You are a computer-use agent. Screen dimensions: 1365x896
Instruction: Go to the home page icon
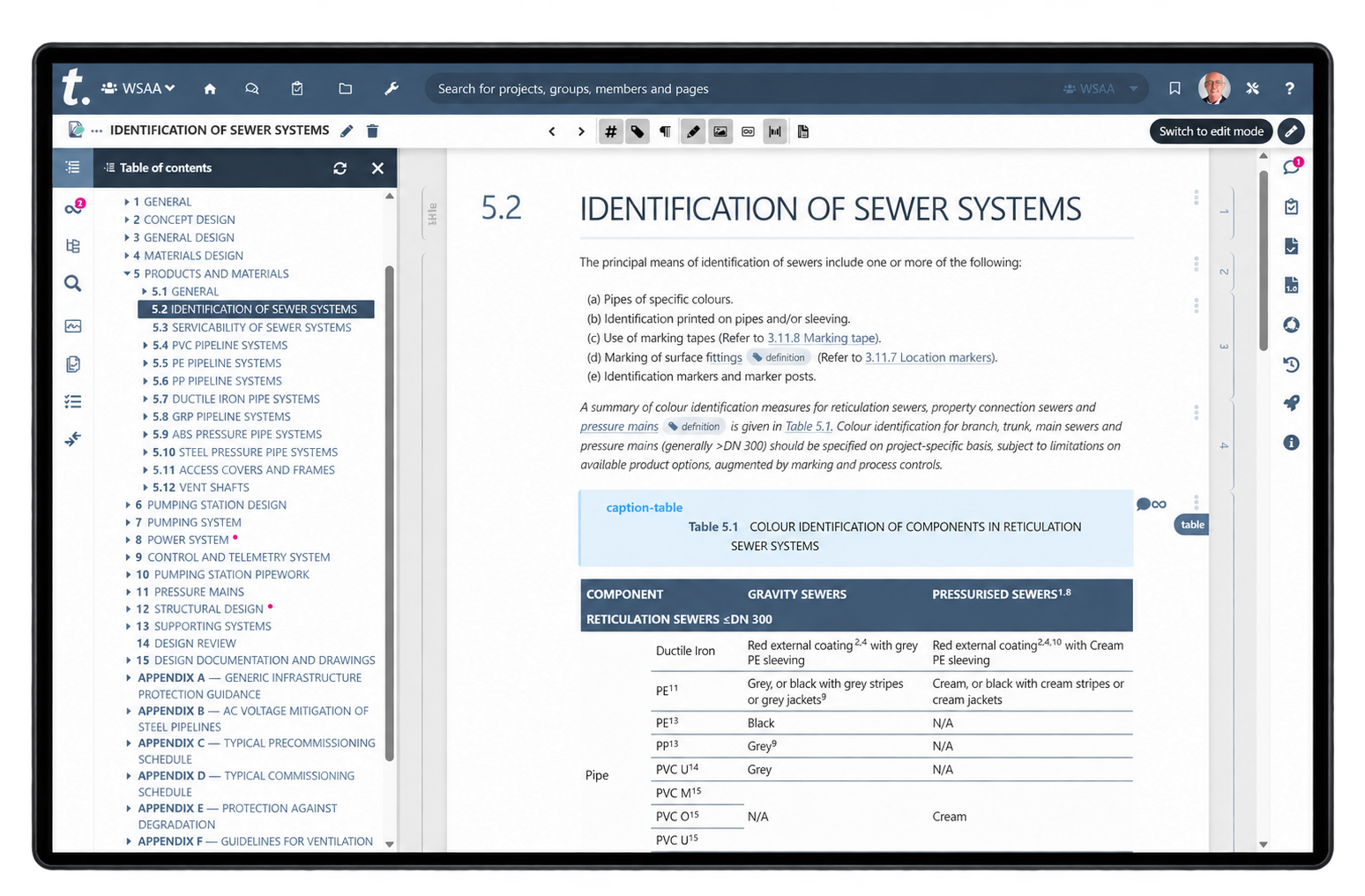click(x=210, y=88)
